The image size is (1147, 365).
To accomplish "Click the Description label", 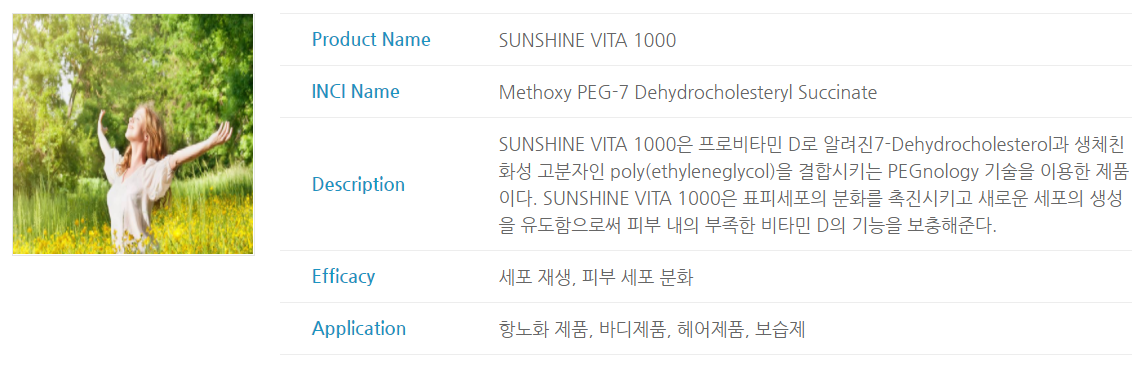I will tap(358, 184).
